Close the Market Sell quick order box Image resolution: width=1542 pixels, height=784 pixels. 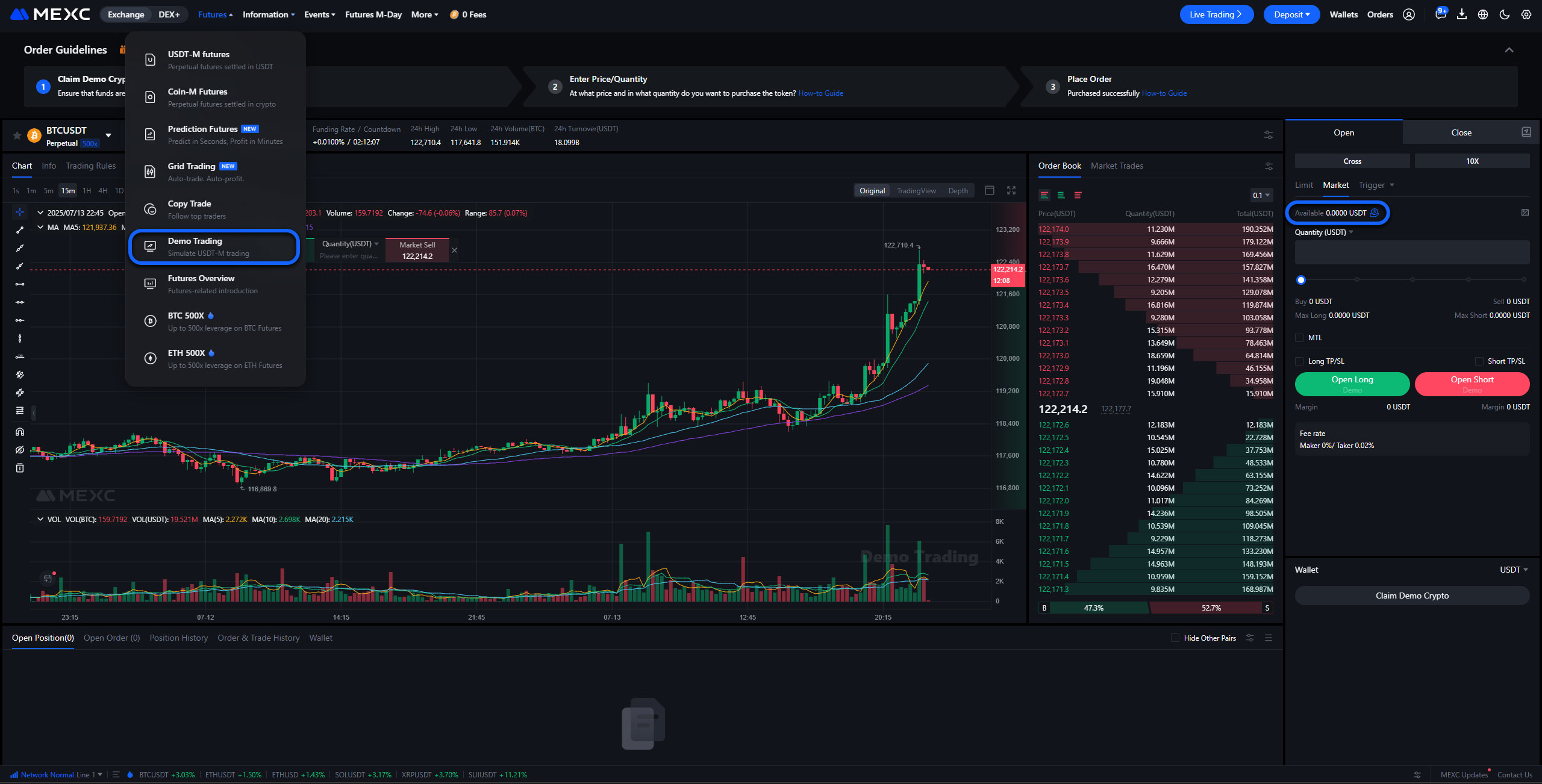(x=455, y=250)
